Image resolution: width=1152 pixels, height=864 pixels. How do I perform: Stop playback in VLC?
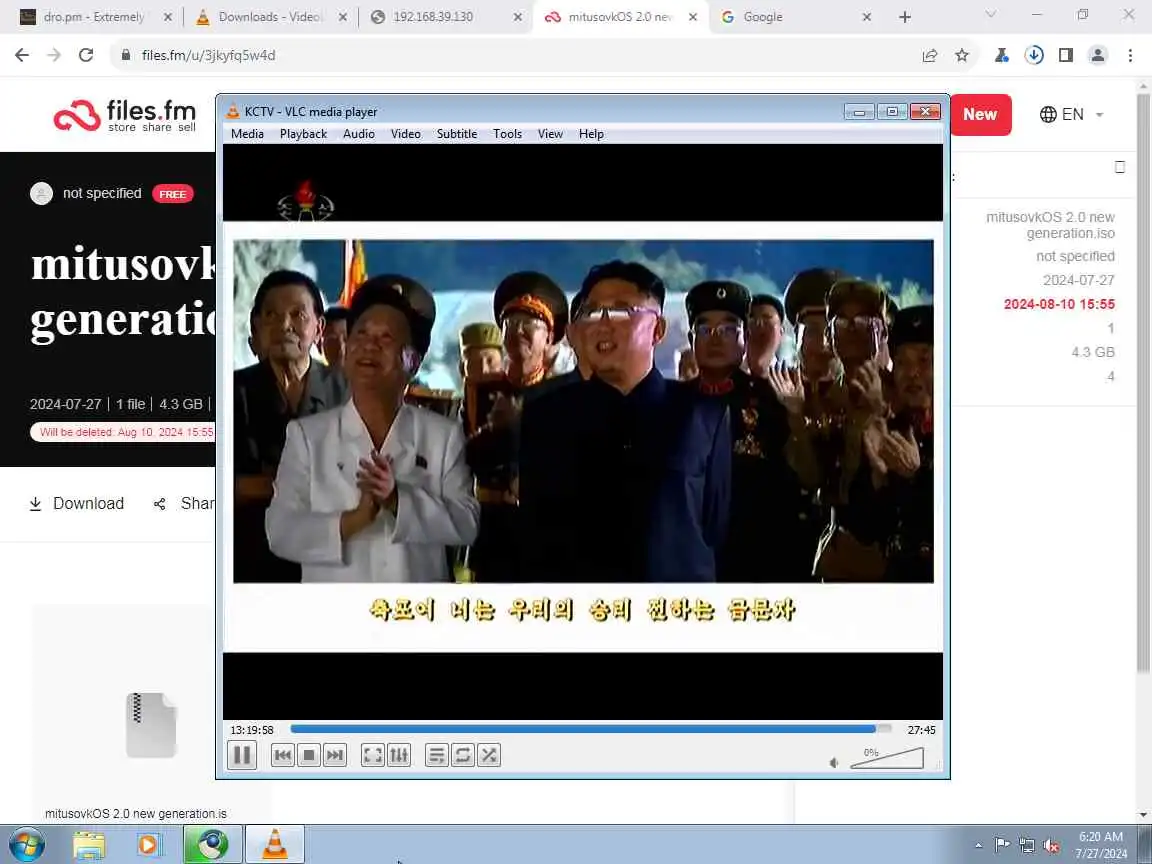pyautogui.click(x=309, y=755)
